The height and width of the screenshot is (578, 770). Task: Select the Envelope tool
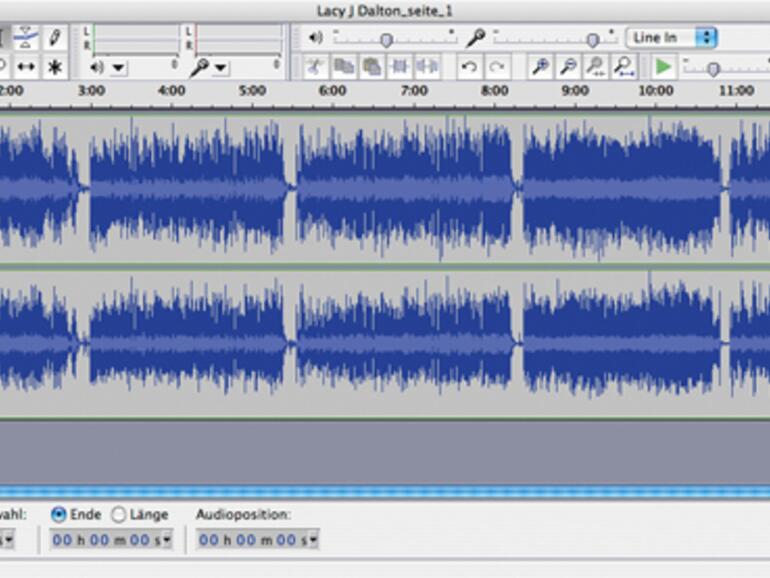[26, 38]
